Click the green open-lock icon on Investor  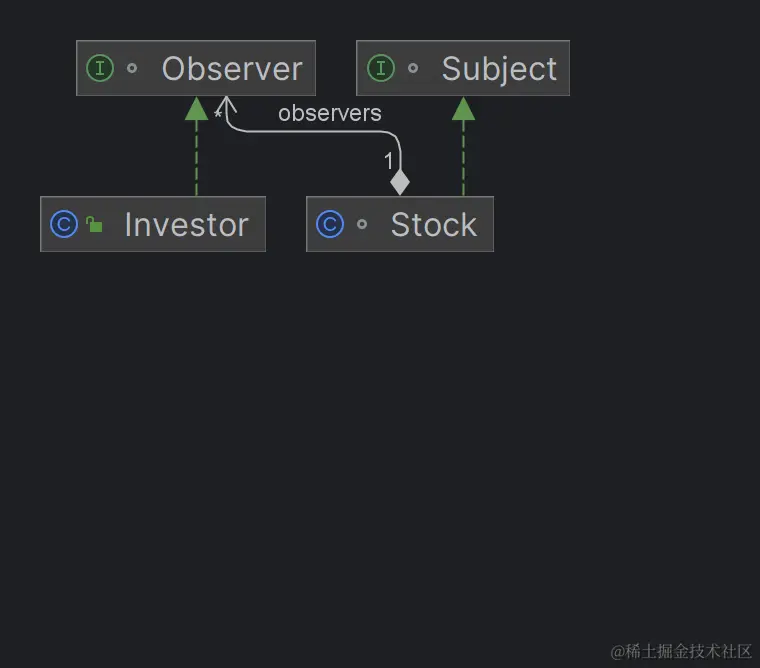tap(94, 224)
